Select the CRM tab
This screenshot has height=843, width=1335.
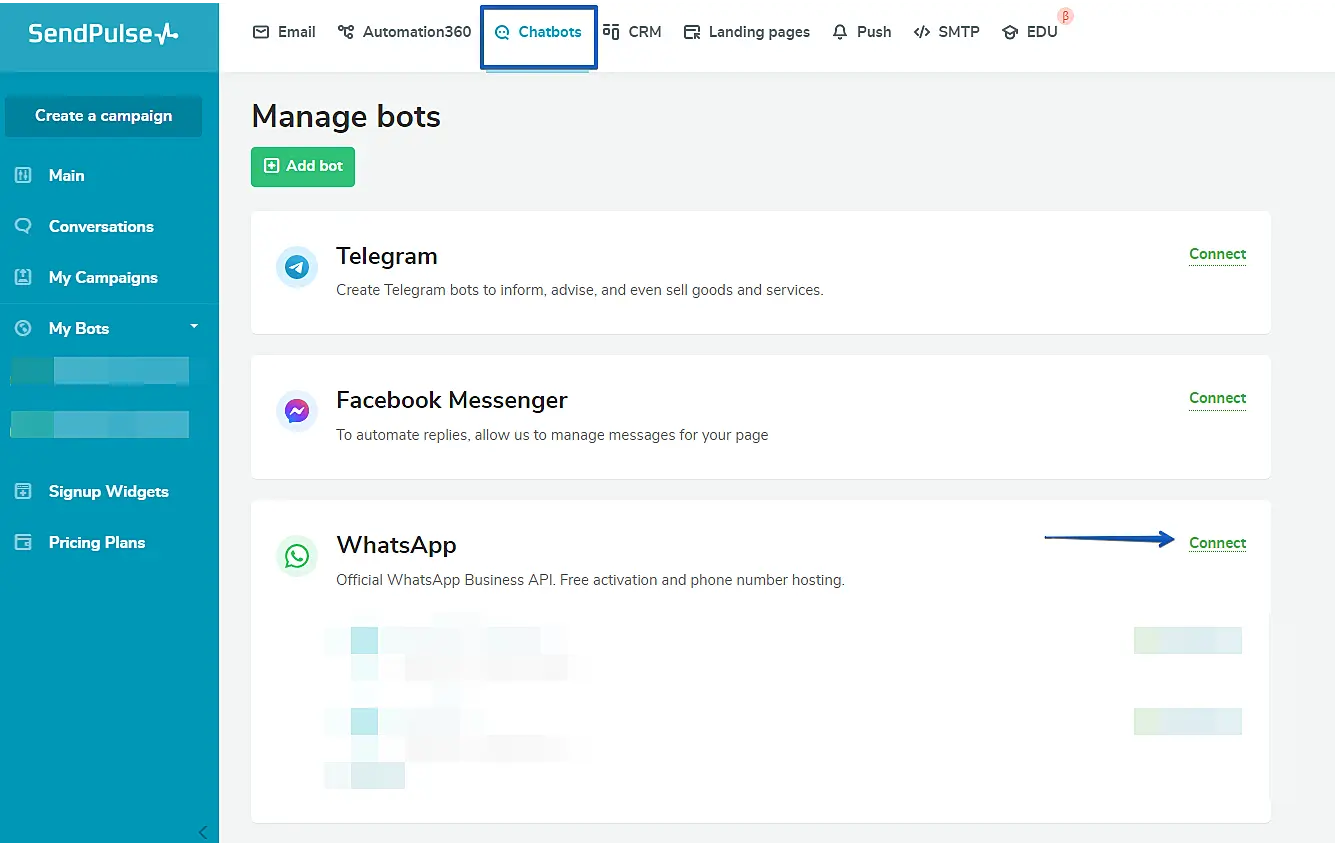click(632, 32)
